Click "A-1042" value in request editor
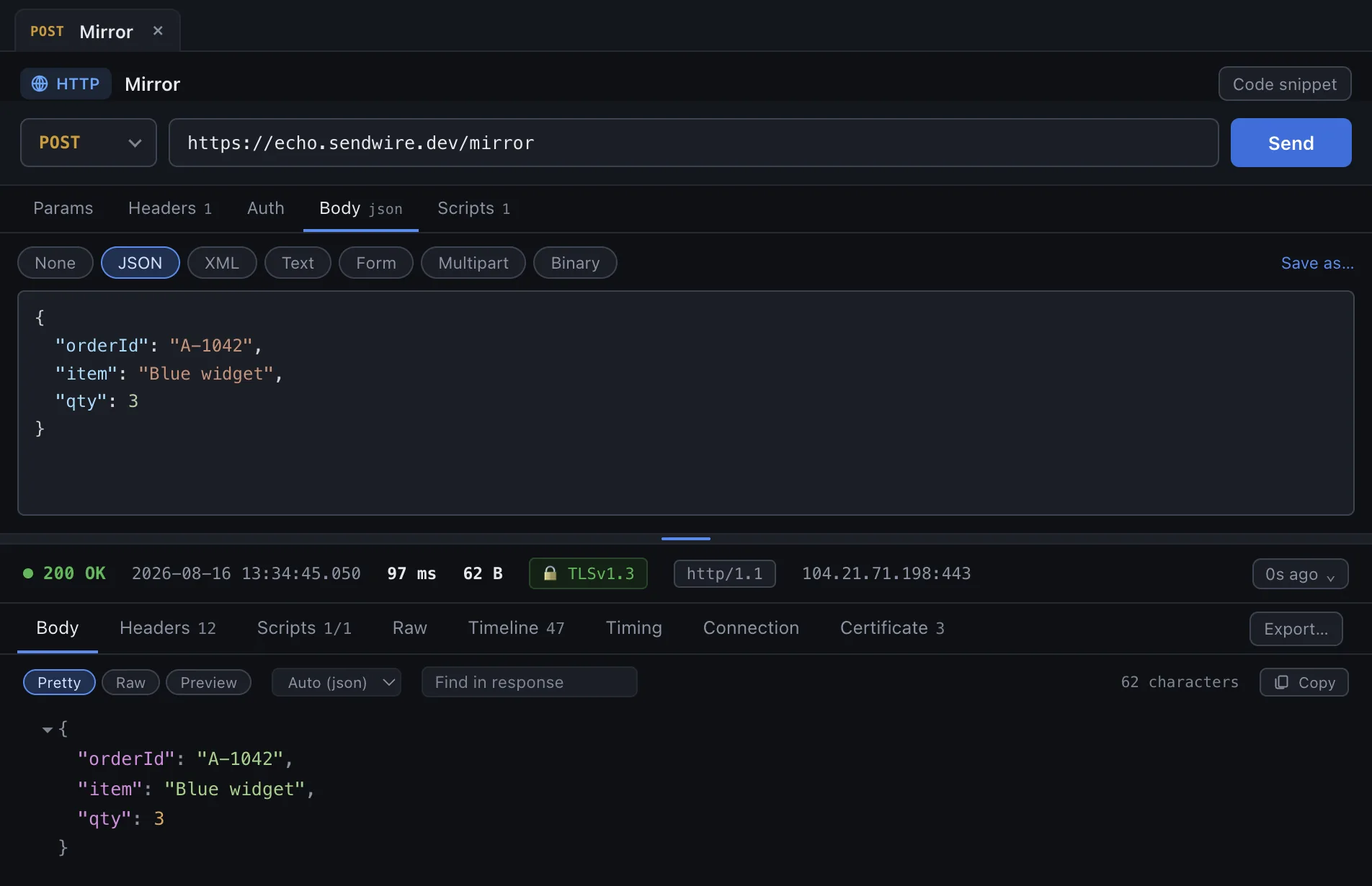1372x886 pixels. 211,346
